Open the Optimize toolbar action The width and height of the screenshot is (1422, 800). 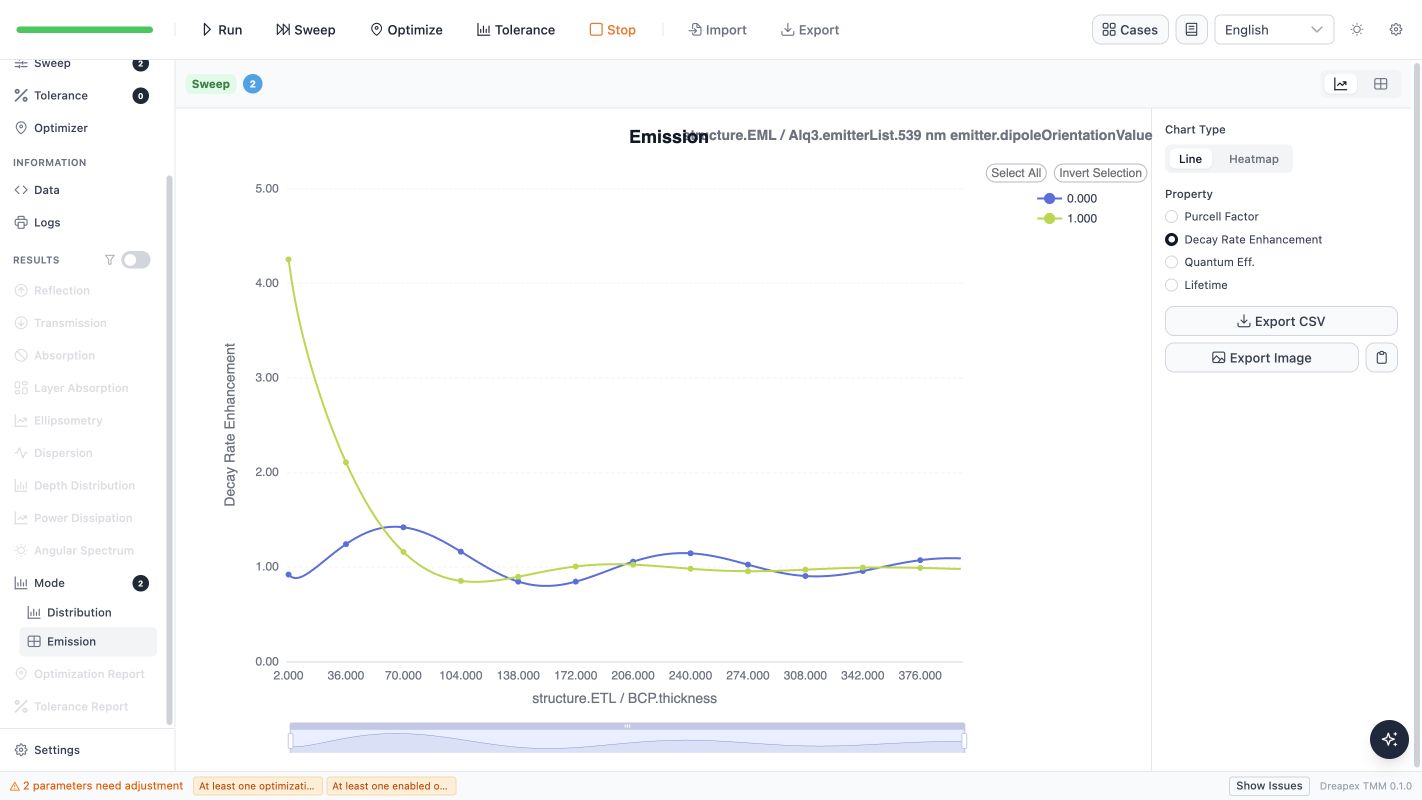coord(406,30)
